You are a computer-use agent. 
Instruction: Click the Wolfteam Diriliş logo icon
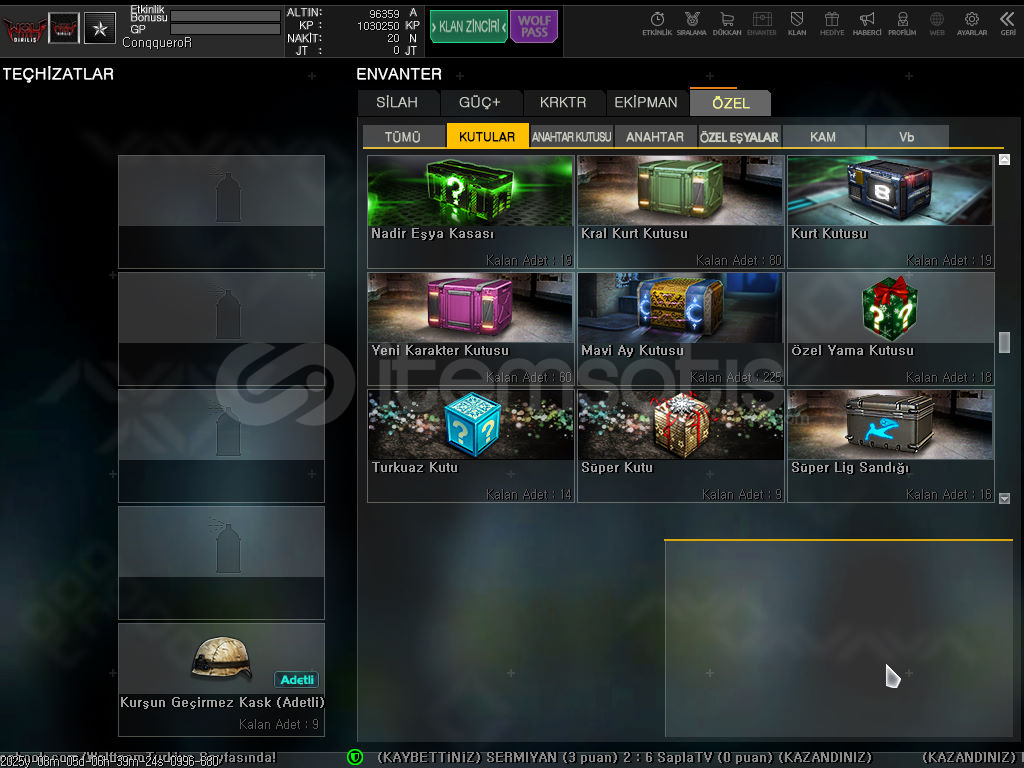[24, 29]
